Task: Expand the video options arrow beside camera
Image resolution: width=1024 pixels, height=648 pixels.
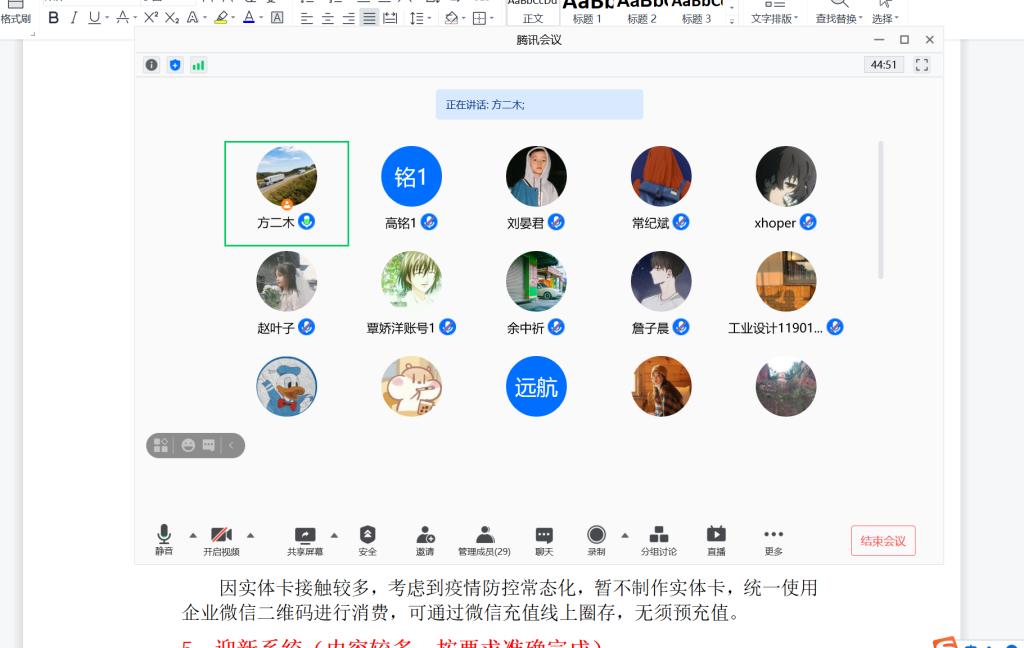Action: [250, 534]
